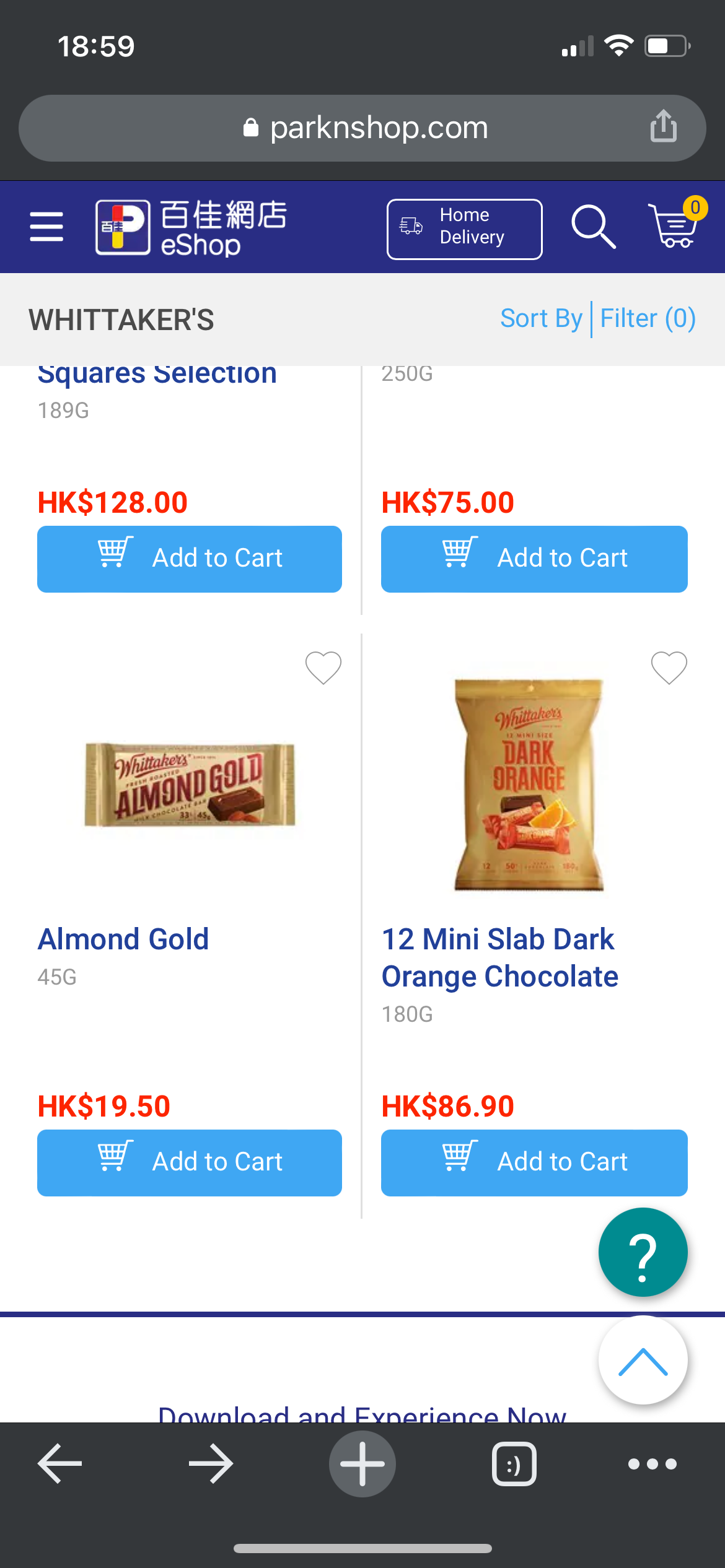Screen dimensions: 725x1568
Task: Tap the share icon in address bar
Action: [x=663, y=126]
